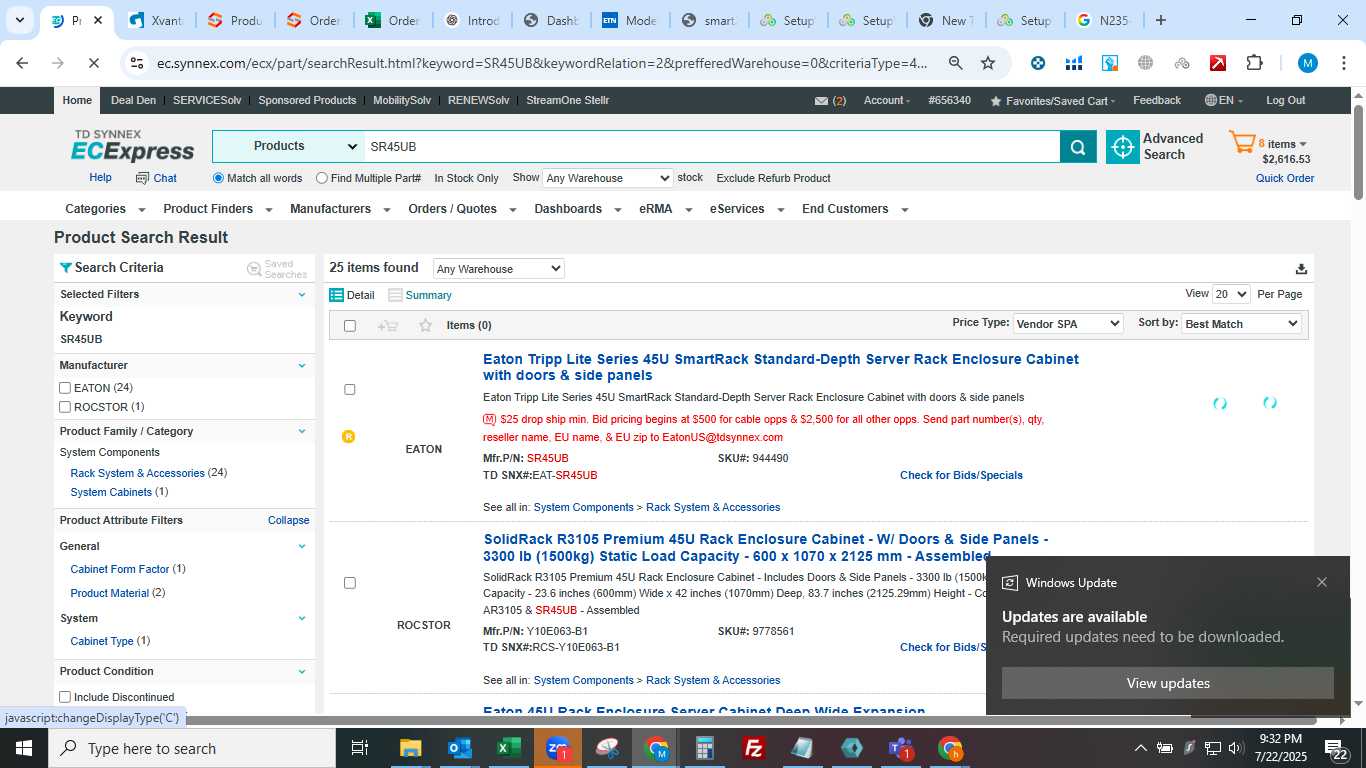Open the Chat icon in header

[142, 178]
